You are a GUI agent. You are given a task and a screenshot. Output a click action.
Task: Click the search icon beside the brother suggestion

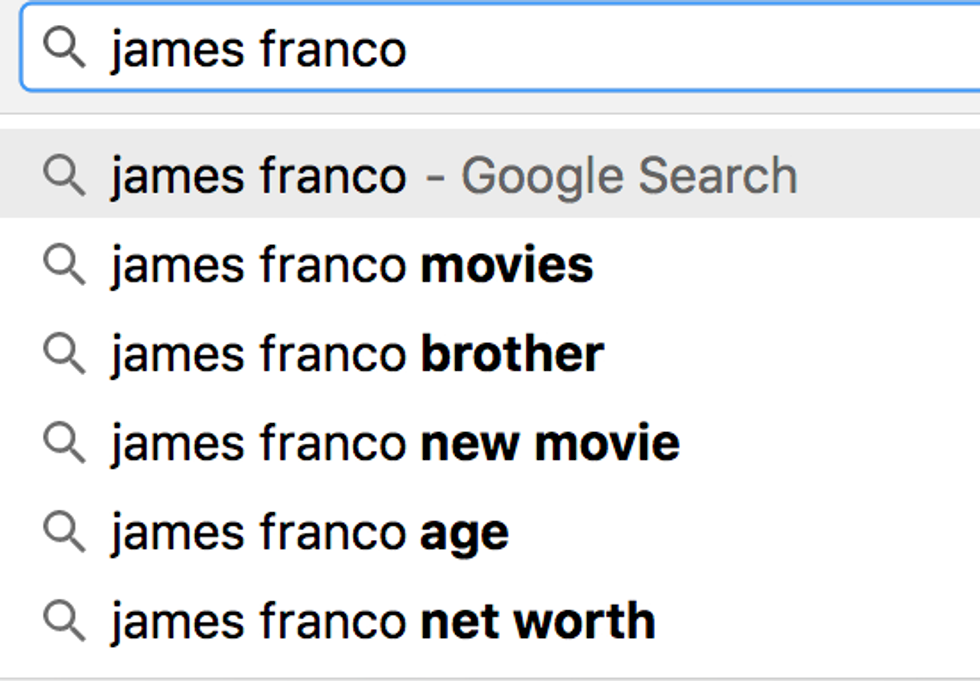(x=66, y=353)
